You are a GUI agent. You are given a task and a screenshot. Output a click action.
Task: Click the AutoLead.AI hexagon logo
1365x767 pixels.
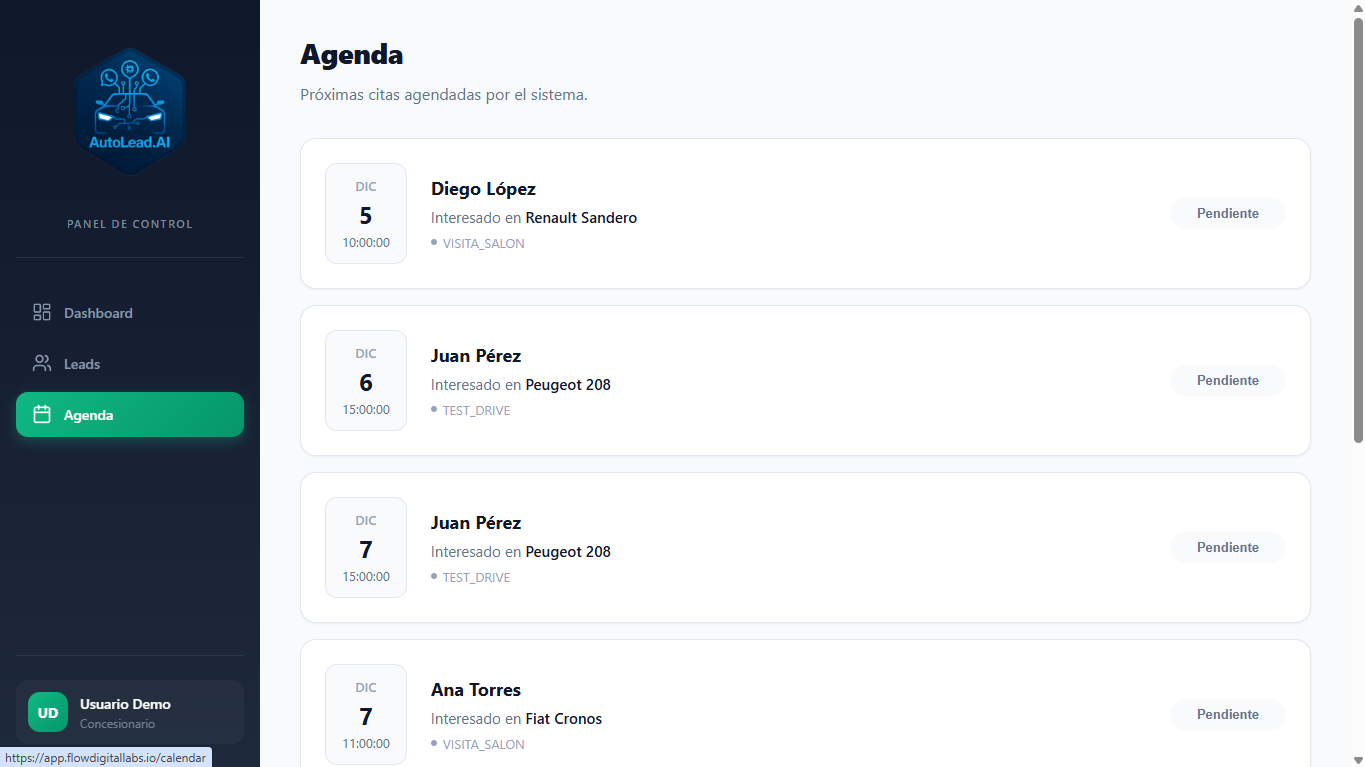(x=130, y=112)
